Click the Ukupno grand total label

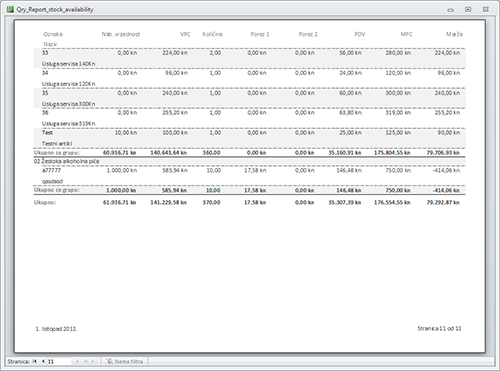(45, 202)
